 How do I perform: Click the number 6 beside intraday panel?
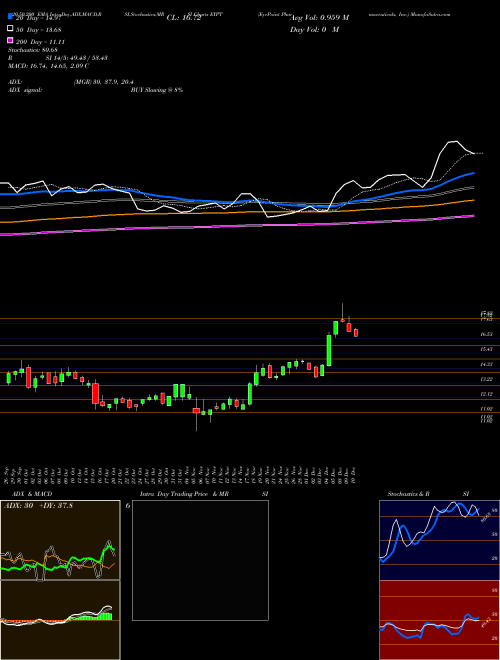(x=128, y=505)
